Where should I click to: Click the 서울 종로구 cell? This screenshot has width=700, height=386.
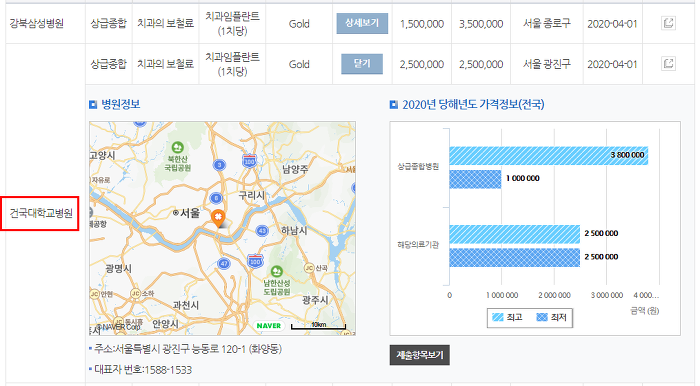(547, 23)
